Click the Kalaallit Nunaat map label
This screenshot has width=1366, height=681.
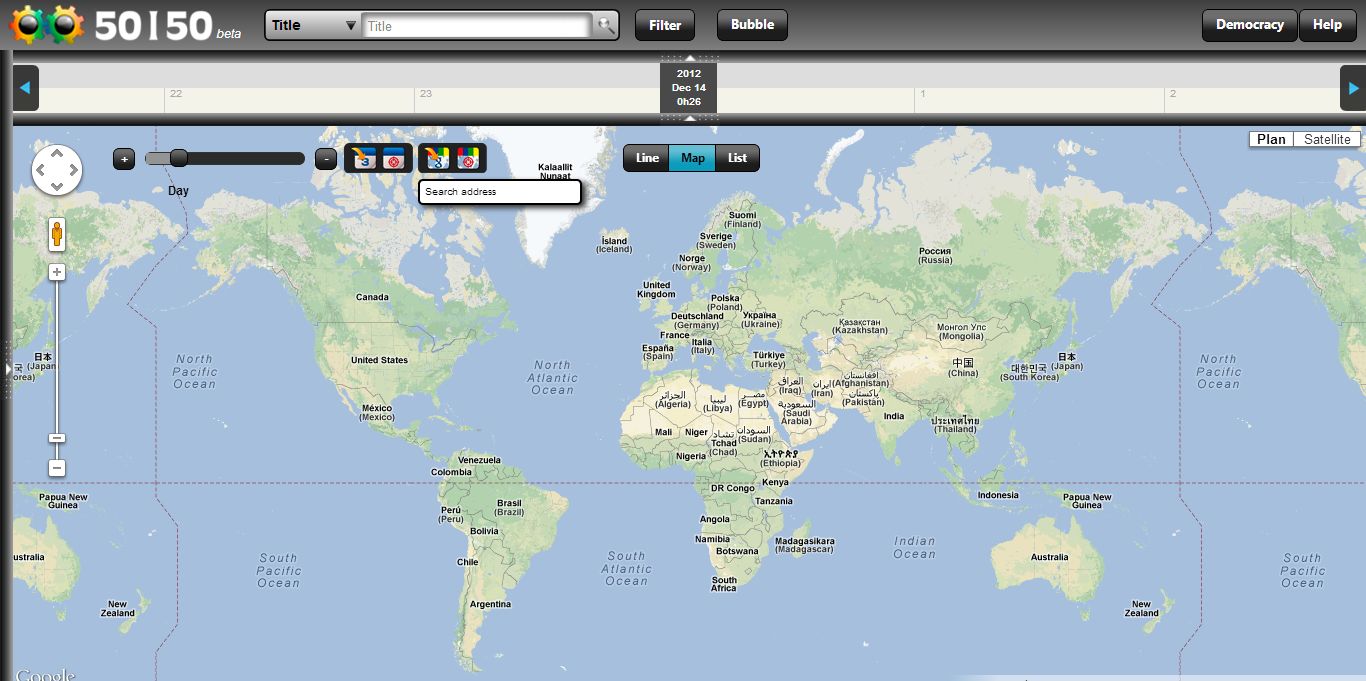[555, 171]
